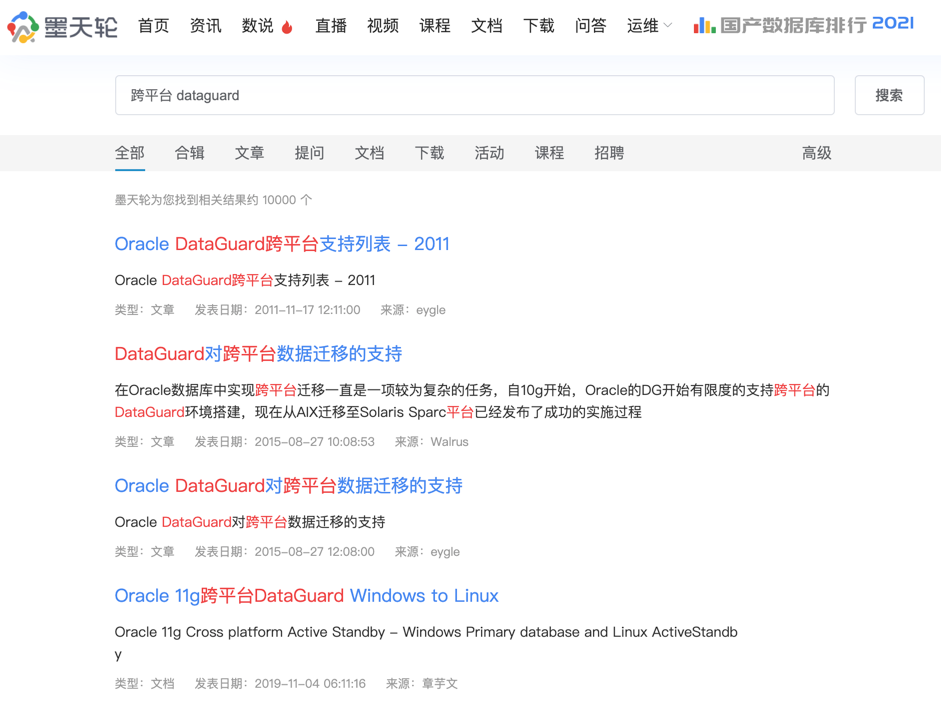
Task: Click the date 2011-11-17 12:11:00
Action: click(307, 310)
